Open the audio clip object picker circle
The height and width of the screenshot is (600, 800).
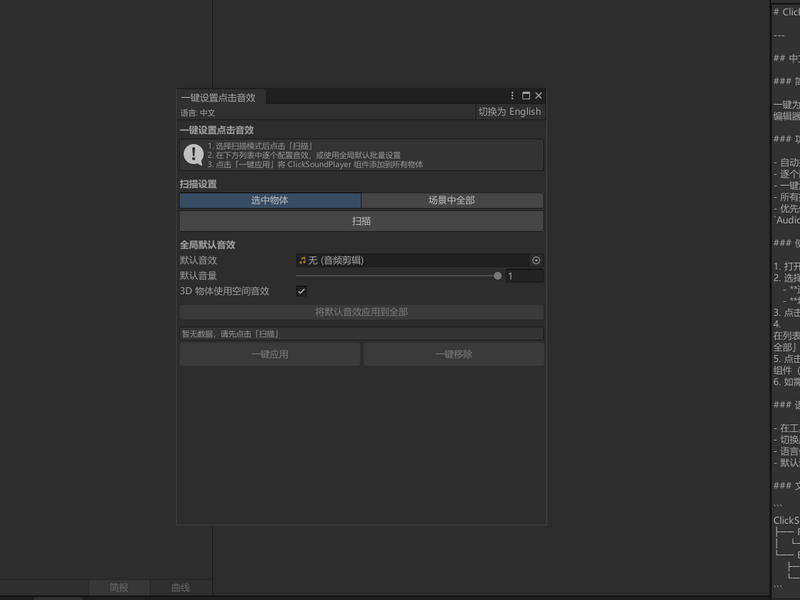pyautogui.click(x=536, y=261)
